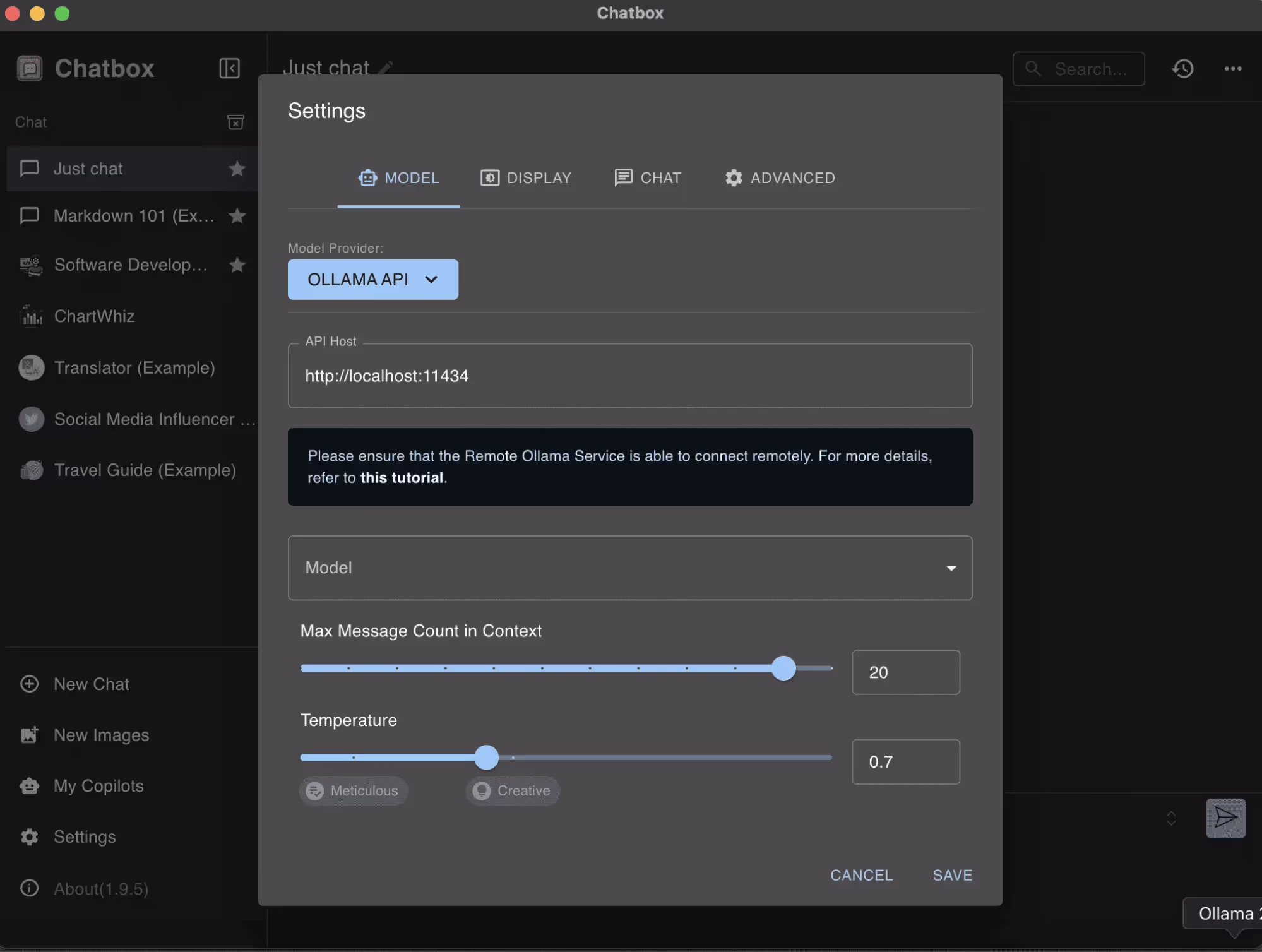Viewport: 1262px width, 952px height.
Task: Click the search magnifier icon
Action: pos(1033,68)
